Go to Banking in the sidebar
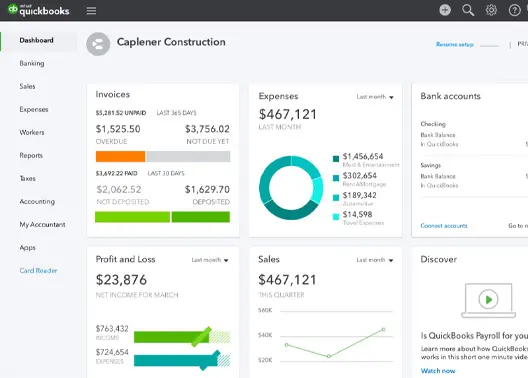The height and width of the screenshot is (378, 528). 32,63
